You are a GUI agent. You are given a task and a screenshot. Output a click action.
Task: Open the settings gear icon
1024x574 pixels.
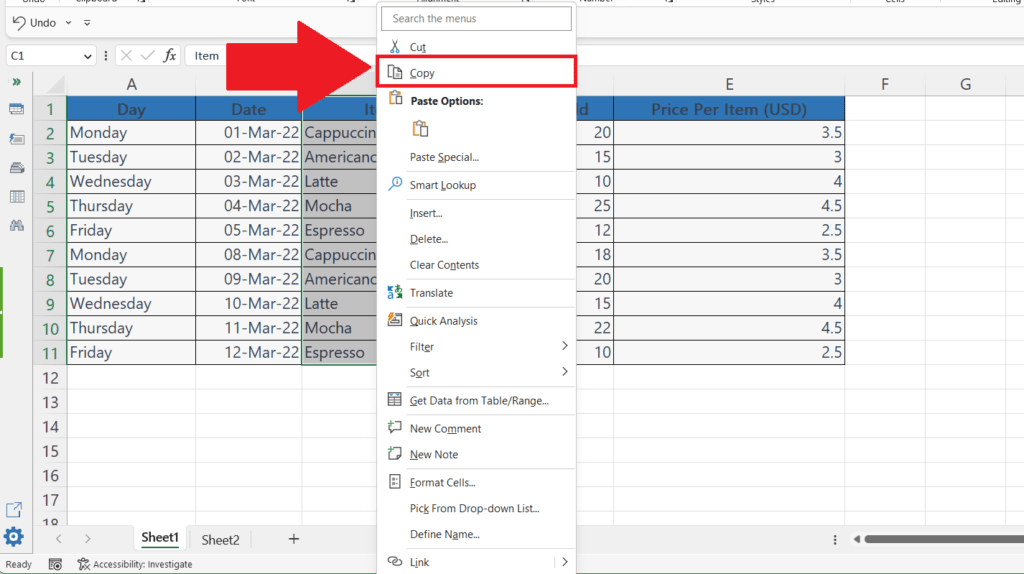tap(14, 537)
